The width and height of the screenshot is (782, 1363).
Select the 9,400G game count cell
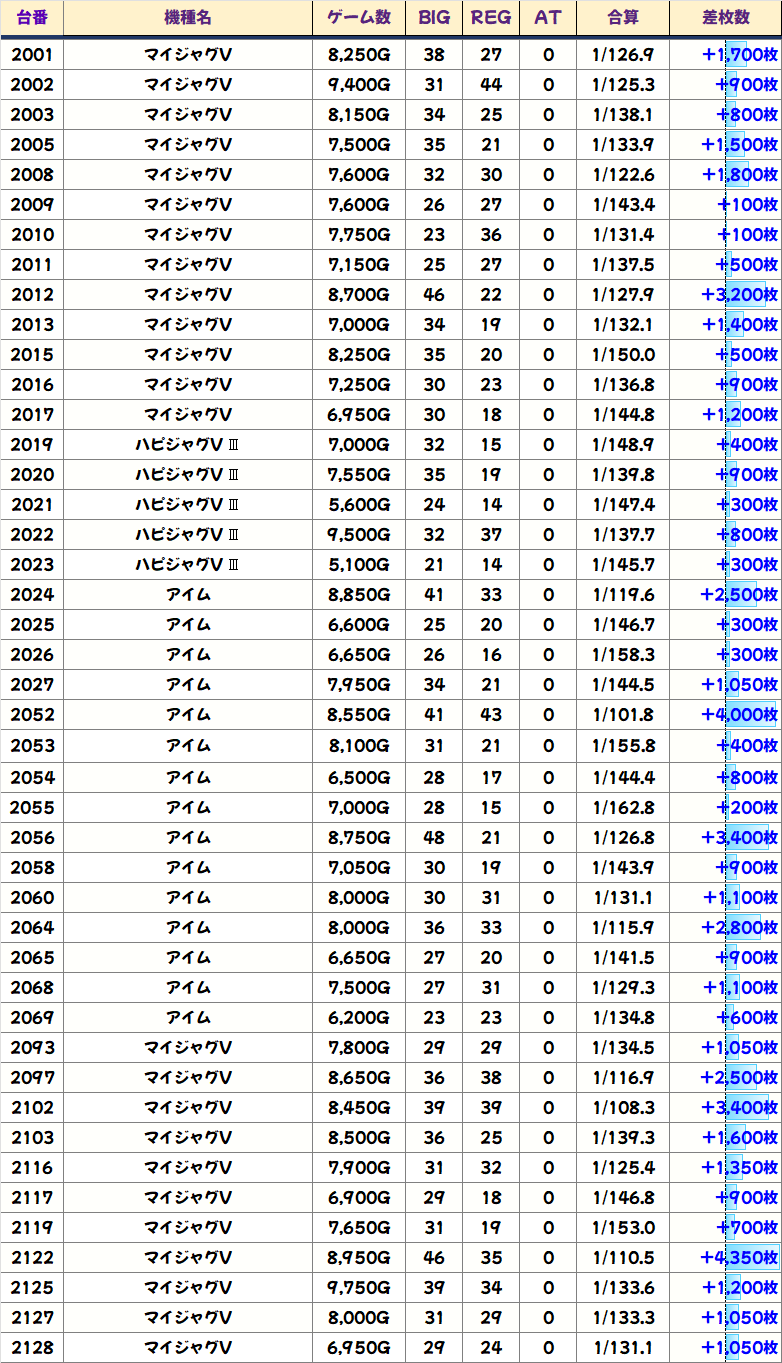click(x=359, y=85)
